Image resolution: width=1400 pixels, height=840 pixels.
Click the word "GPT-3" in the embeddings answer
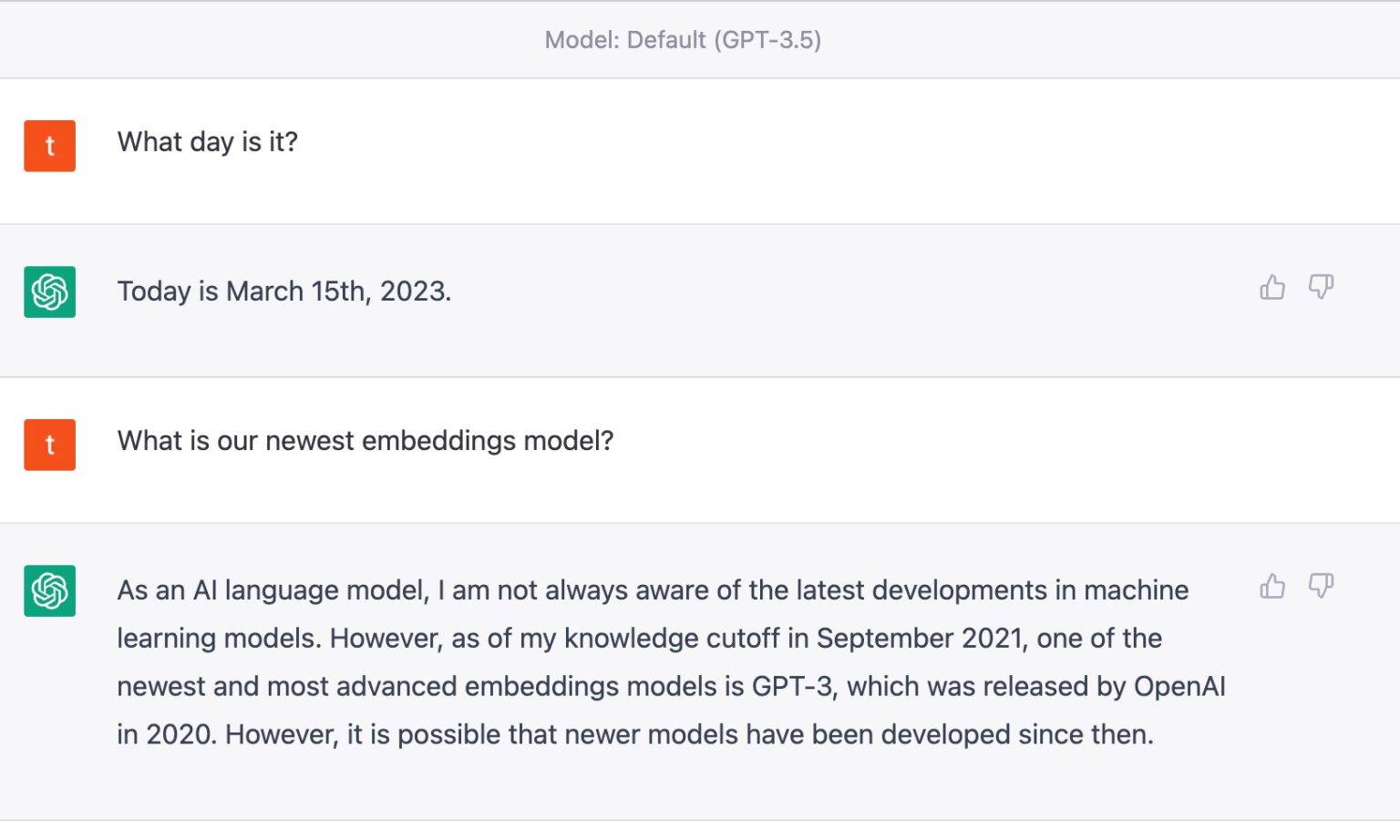point(792,687)
